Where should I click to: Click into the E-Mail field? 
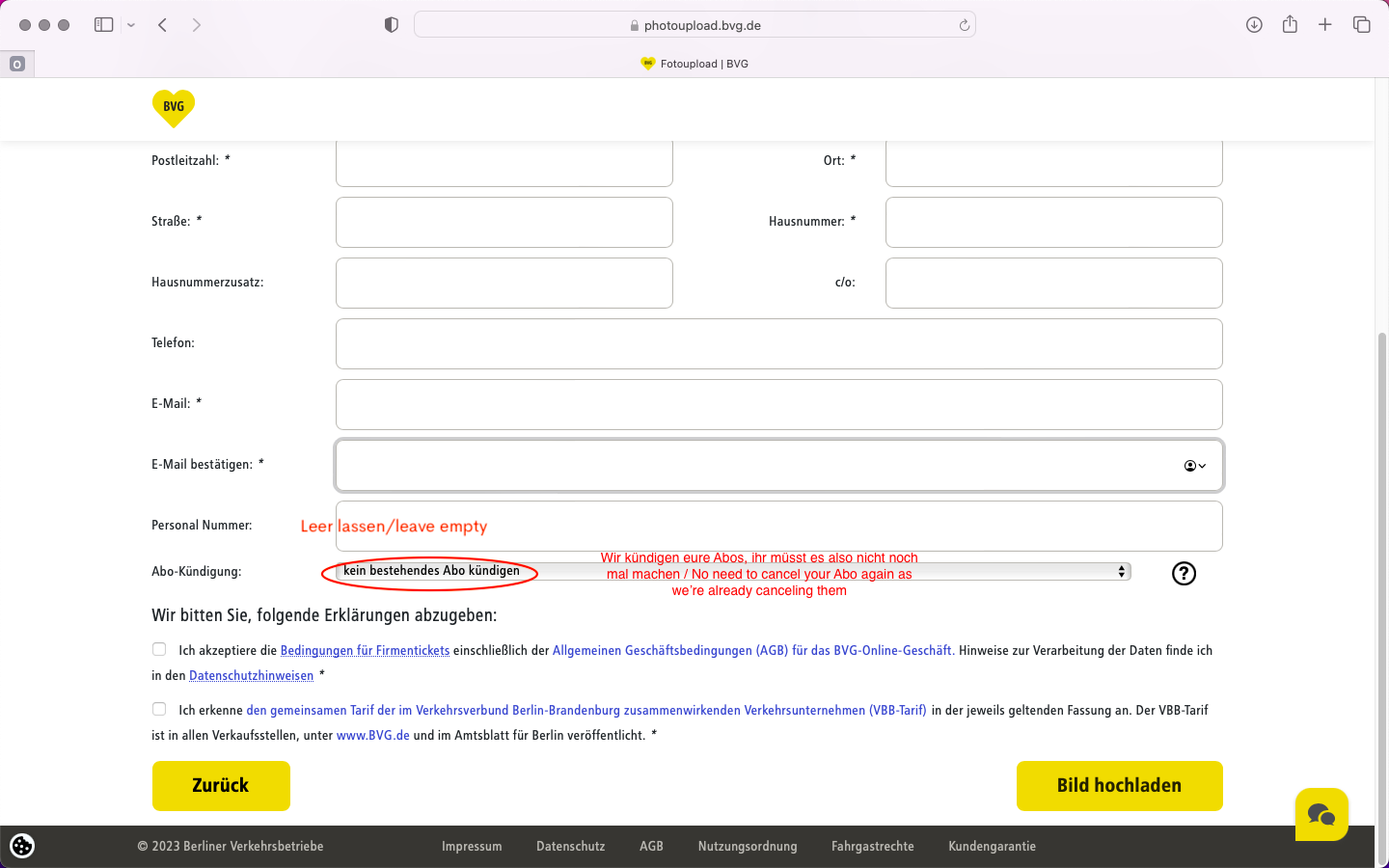click(x=779, y=405)
